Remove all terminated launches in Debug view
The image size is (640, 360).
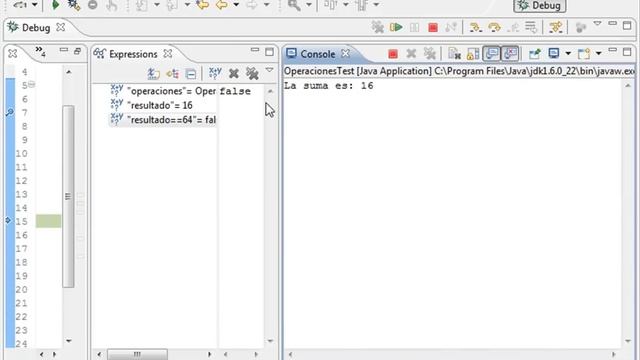(x=378, y=27)
